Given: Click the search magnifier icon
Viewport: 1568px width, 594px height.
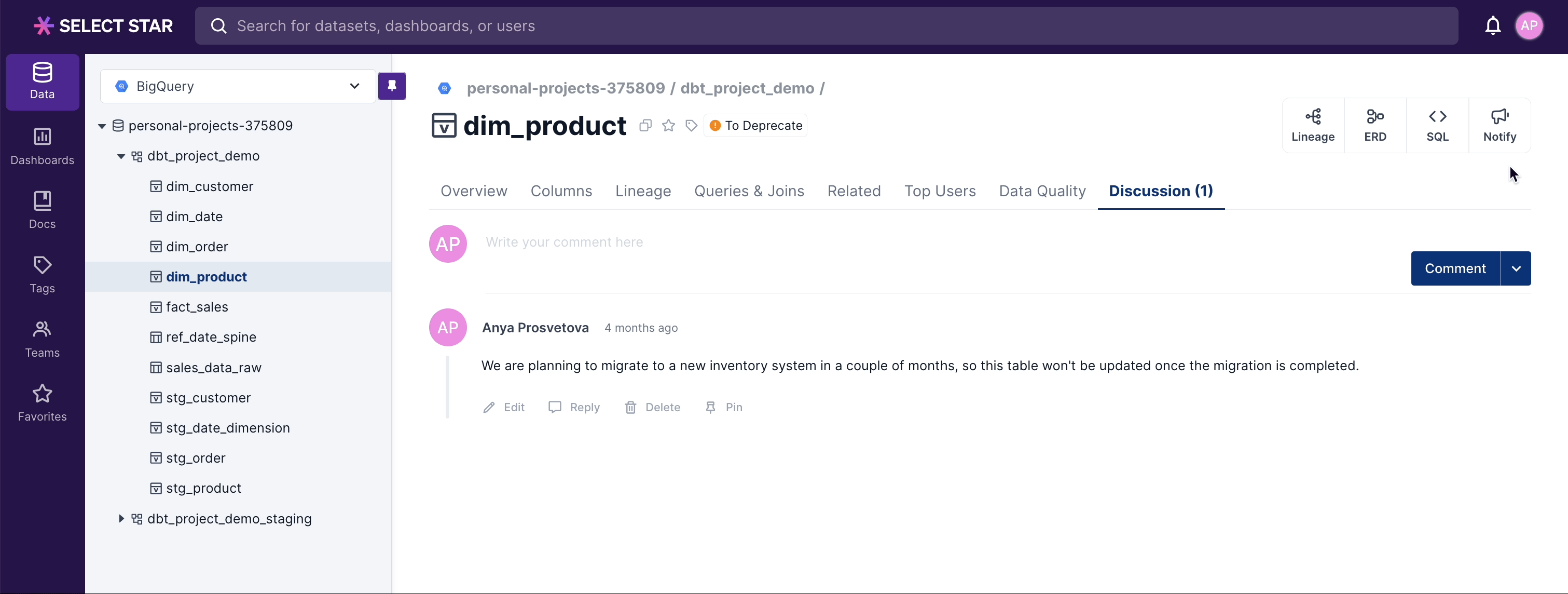Looking at the screenshot, I should [218, 25].
